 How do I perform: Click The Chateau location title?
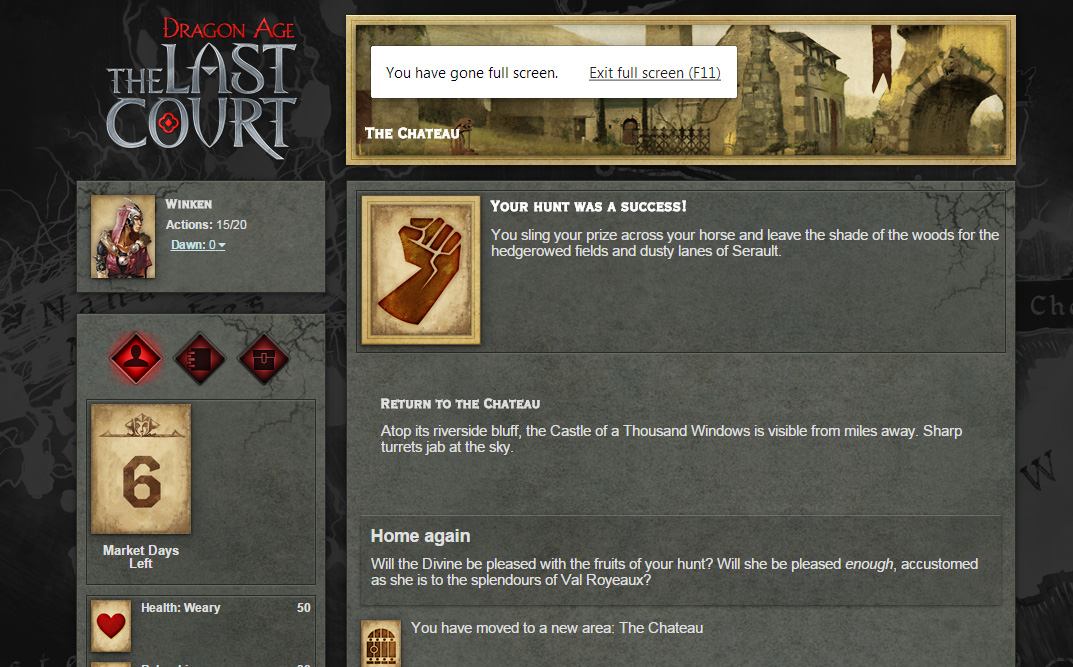412,133
